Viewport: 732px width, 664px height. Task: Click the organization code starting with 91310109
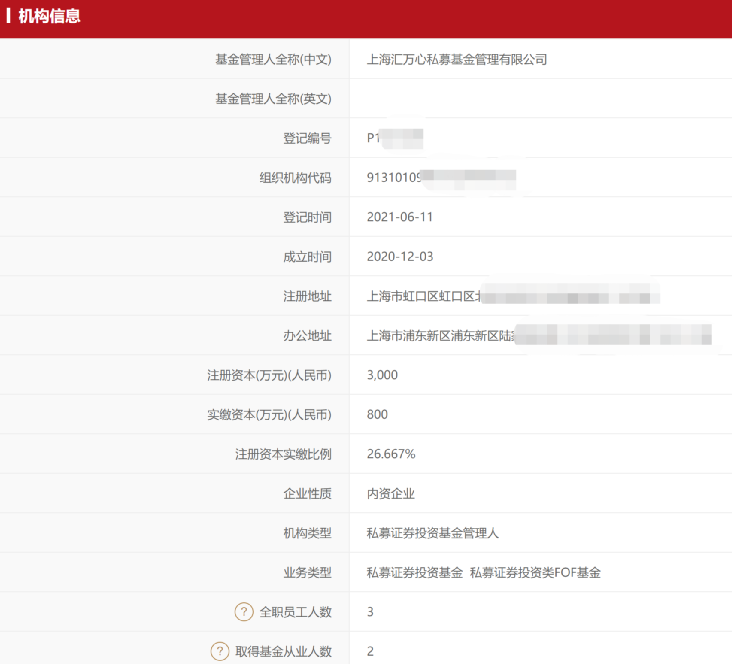(x=441, y=178)
